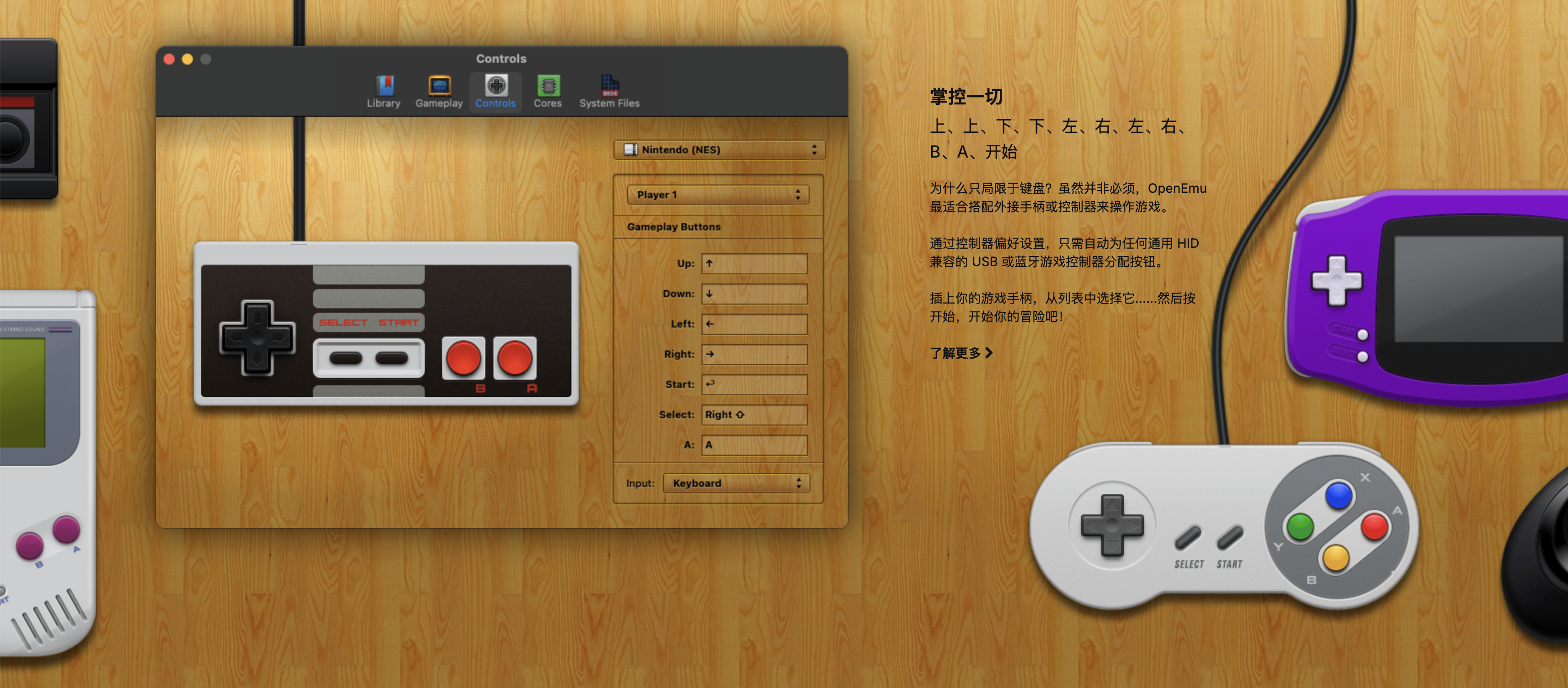The width and height of the screenshot is (1568, 688).
Task: Click the Up key binding field
Action: coord(754,263)
